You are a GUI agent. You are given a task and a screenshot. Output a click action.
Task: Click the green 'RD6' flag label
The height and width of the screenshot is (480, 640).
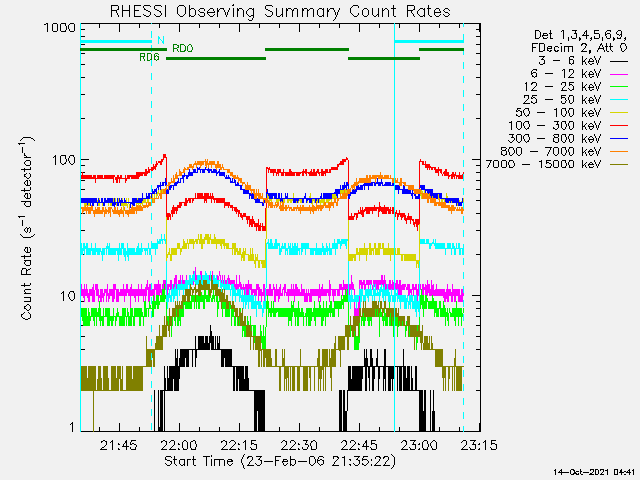point(149,57)
